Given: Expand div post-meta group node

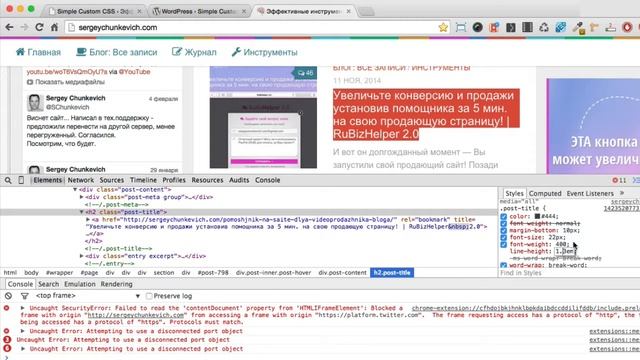Looking at the screenshot, I should pyautogui.click(x=82, y=197).
